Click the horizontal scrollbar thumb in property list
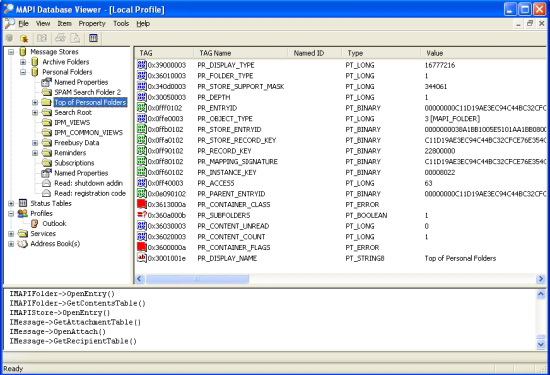The height and width of the screenshot is (375, 550). (x=197, y=279)
